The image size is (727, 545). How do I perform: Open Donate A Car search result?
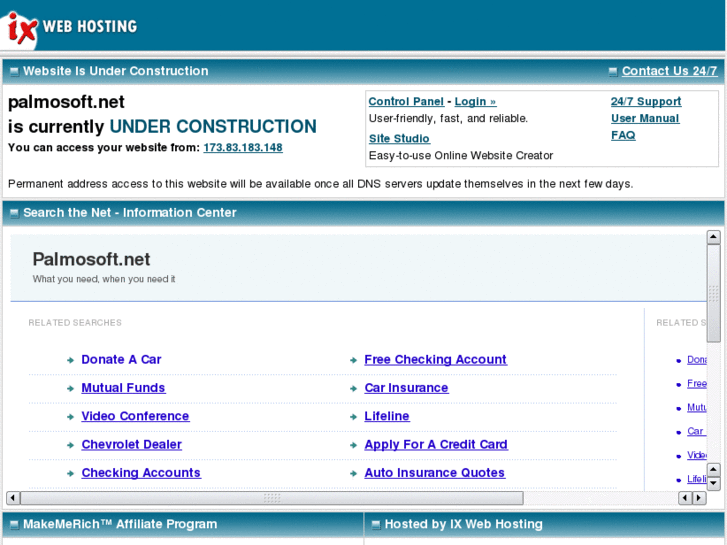121,359
